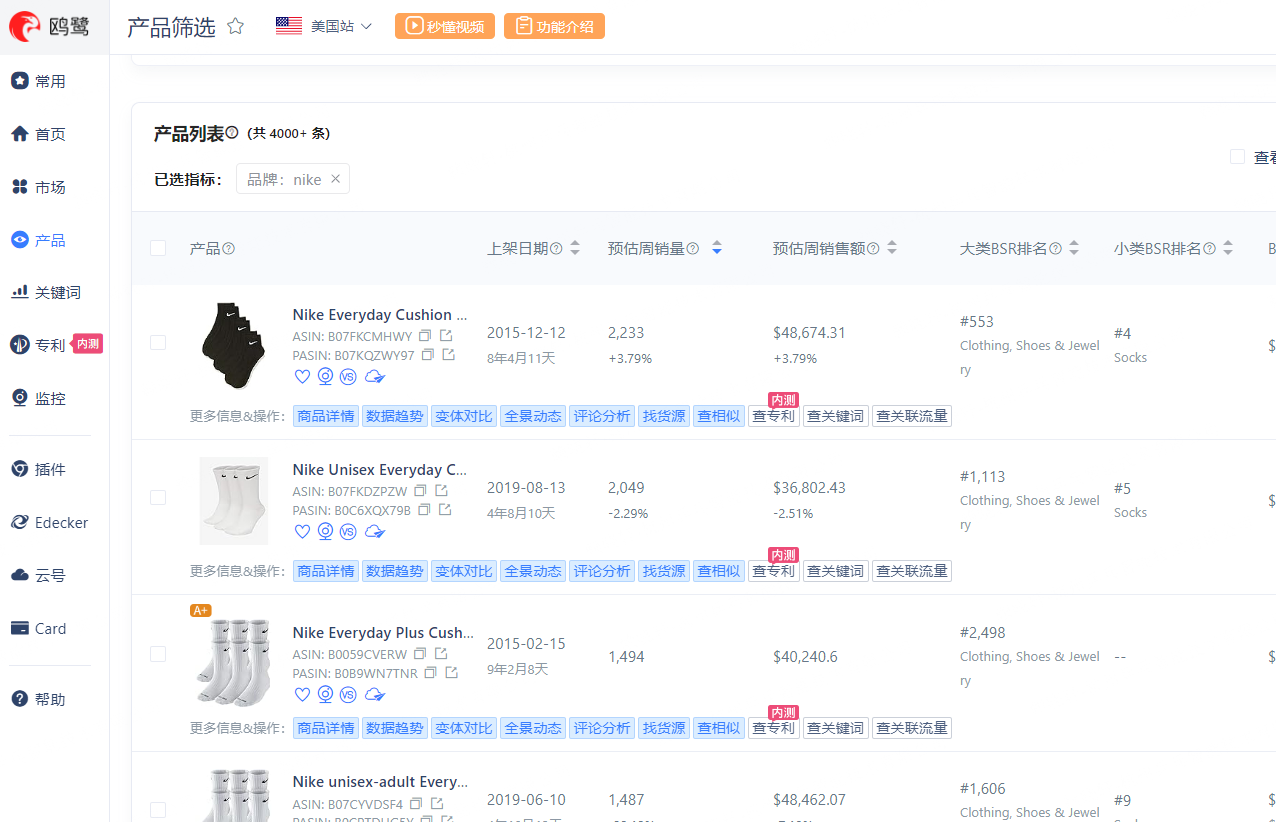Screen dimensions: 1276x822
Task: Copy PASIN B07KQZWY97
Action: pos(428,355)
